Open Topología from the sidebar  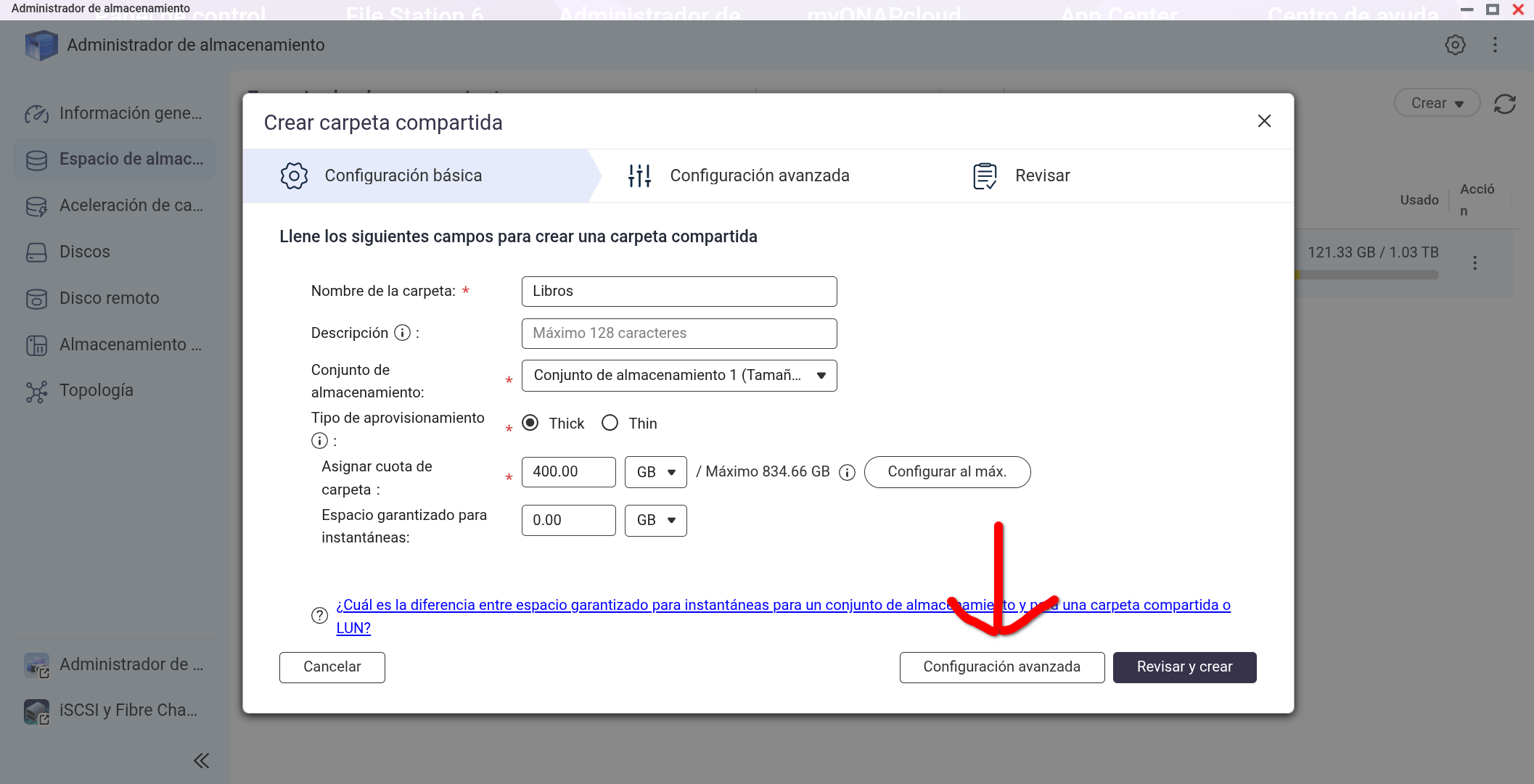point(96,391)
